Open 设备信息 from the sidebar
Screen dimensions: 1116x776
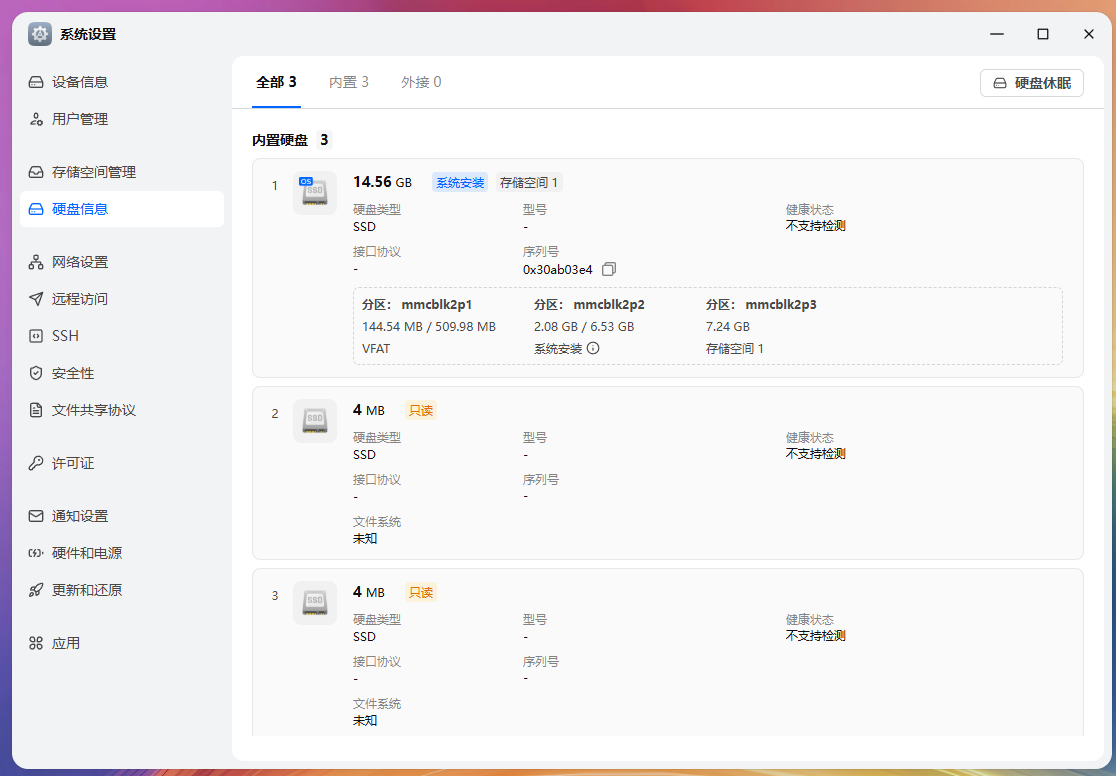click(78, 84)
